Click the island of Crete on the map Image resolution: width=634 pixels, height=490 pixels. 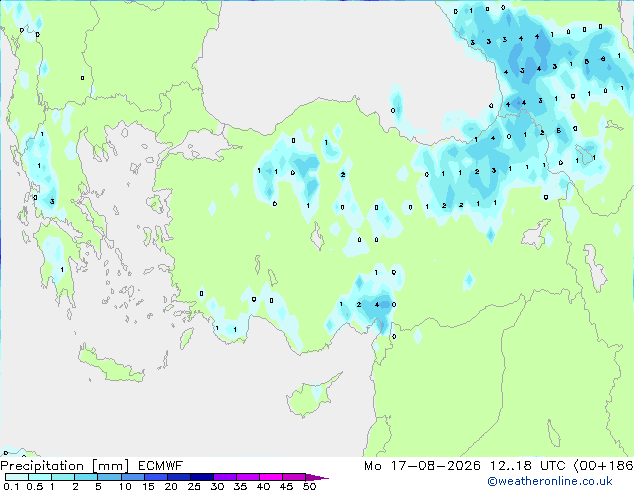[111, 366]
